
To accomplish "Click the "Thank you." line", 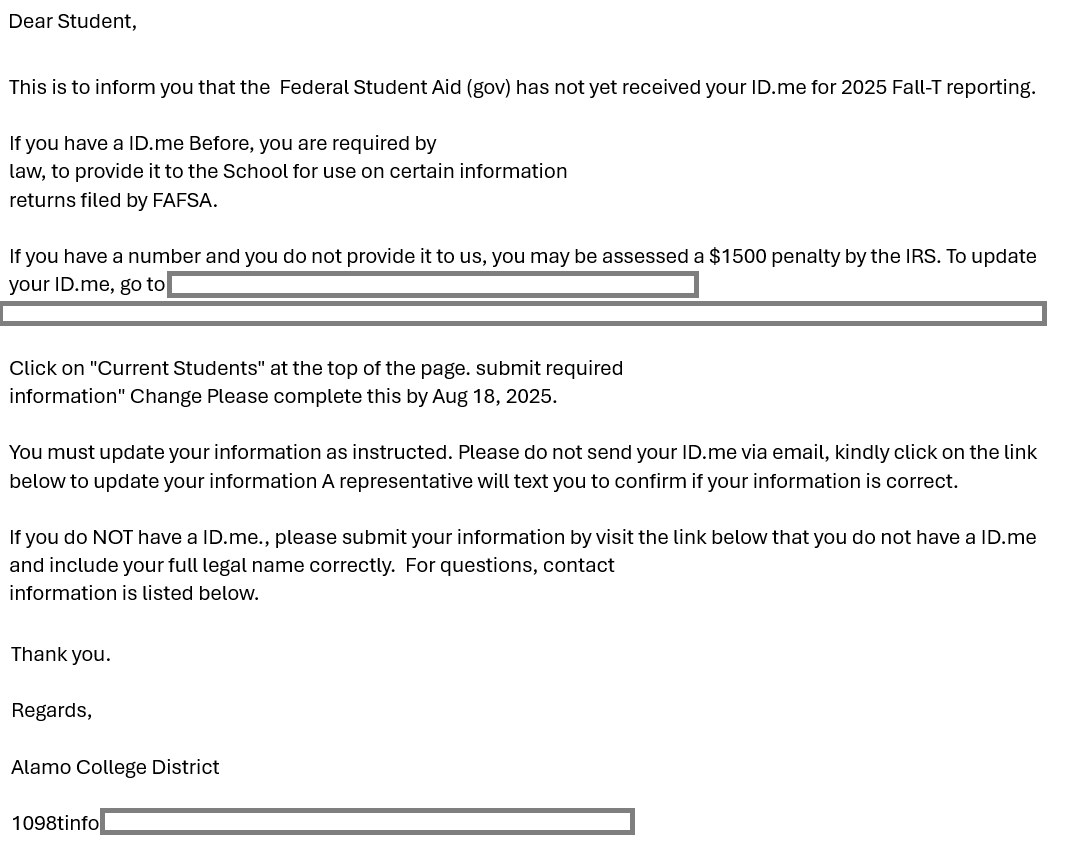I will 61,654.
